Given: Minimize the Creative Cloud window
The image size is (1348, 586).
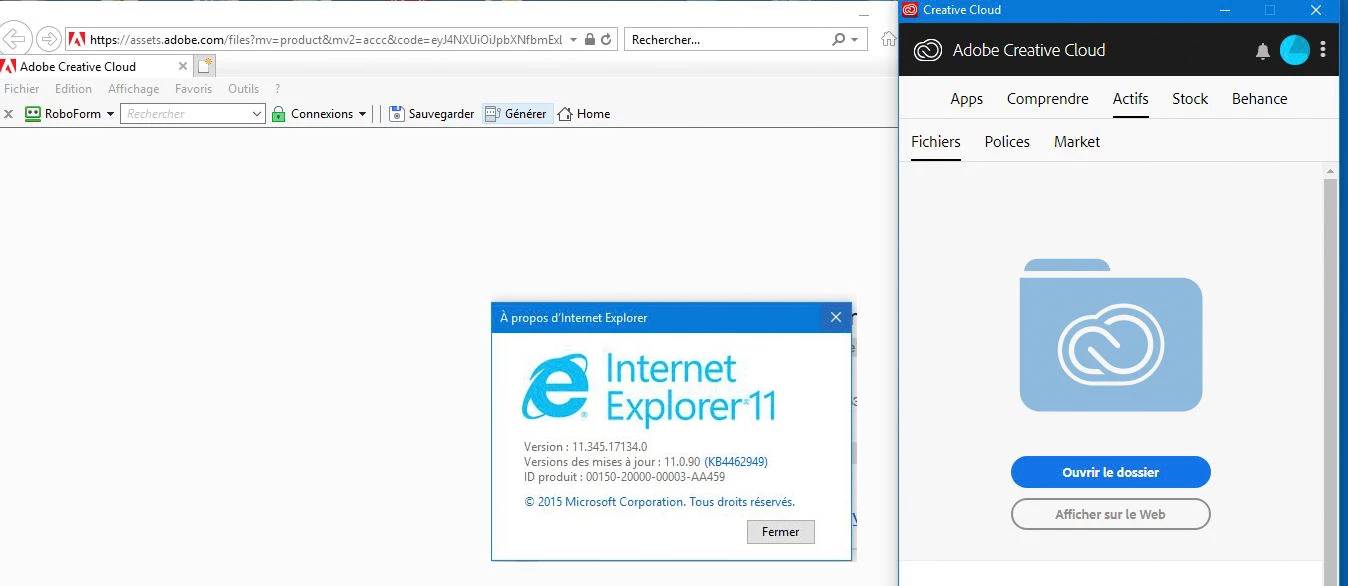Looking at the screenshot, I should pos(1224,10).
